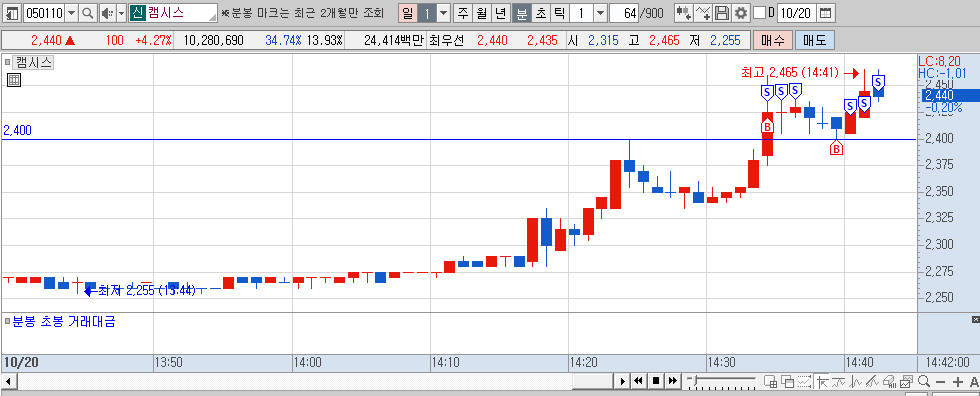Expand the stock code 050110 dropdown
This screenshot has height=396, width=980.
(x=71, y=13)
